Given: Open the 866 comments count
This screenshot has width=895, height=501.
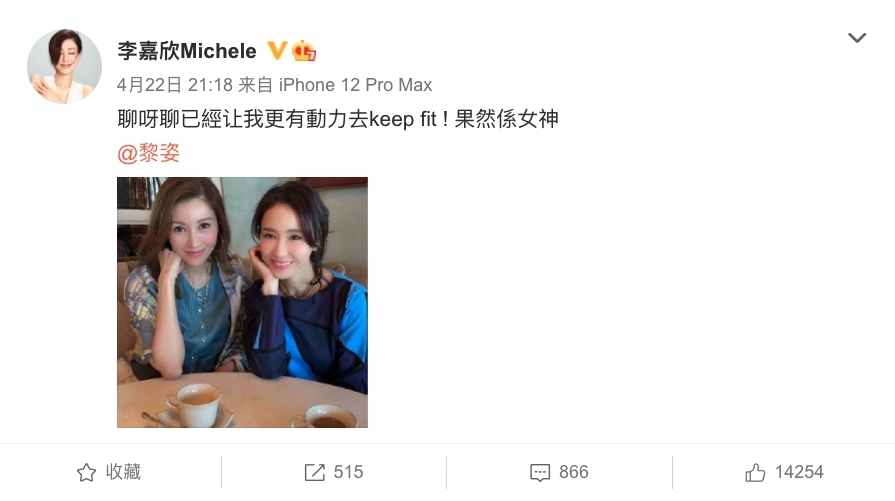Looking at the screenshot, I should (x=574, y=472).
